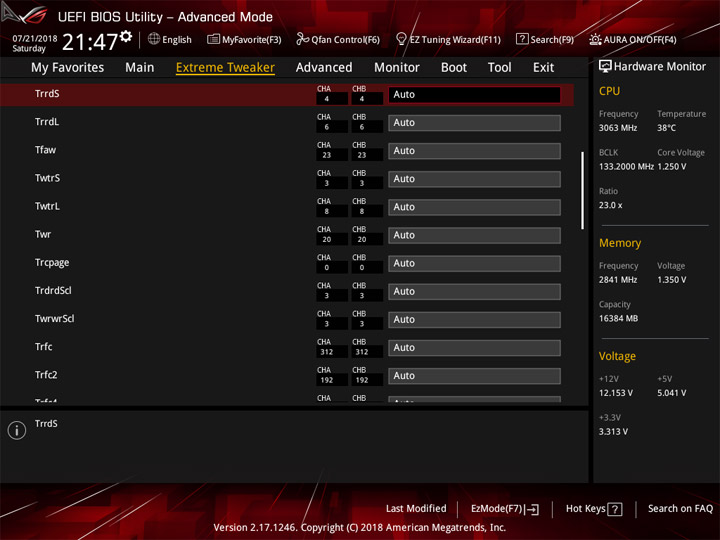Click the 21:47 clock display

pyautogui.click(x=90, y=42)
